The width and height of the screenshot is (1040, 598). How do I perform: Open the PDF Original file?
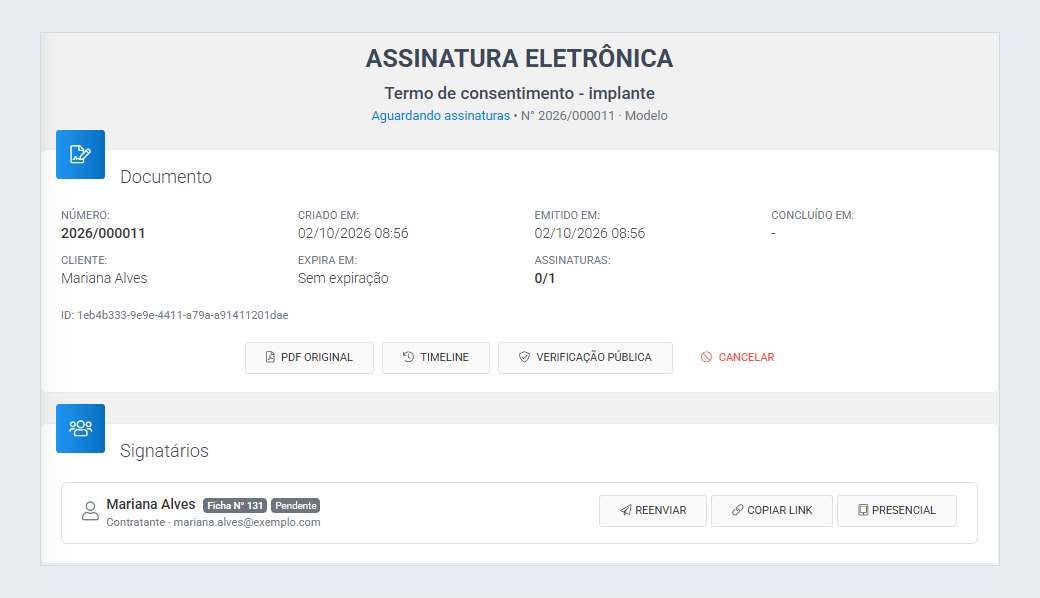[x=309, y=357]
